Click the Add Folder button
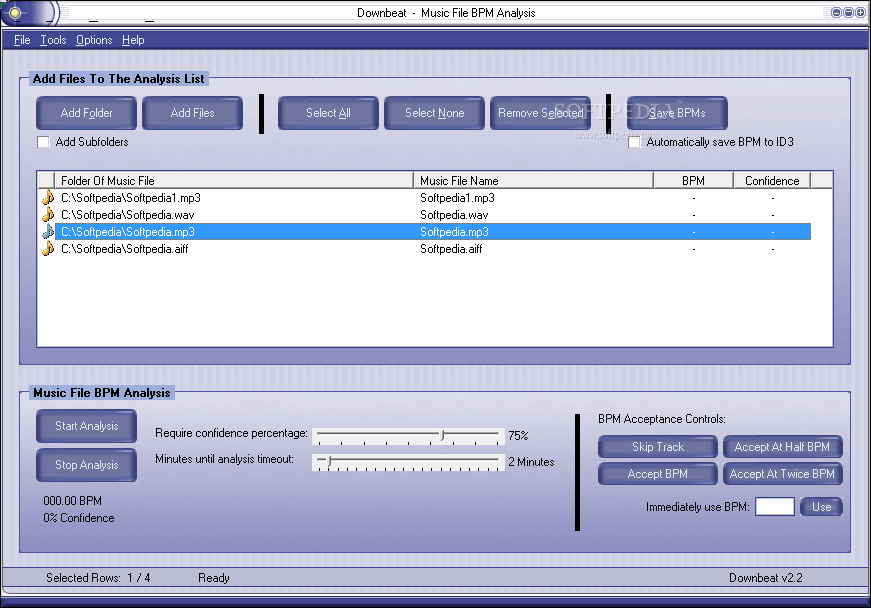 (86, 113)
